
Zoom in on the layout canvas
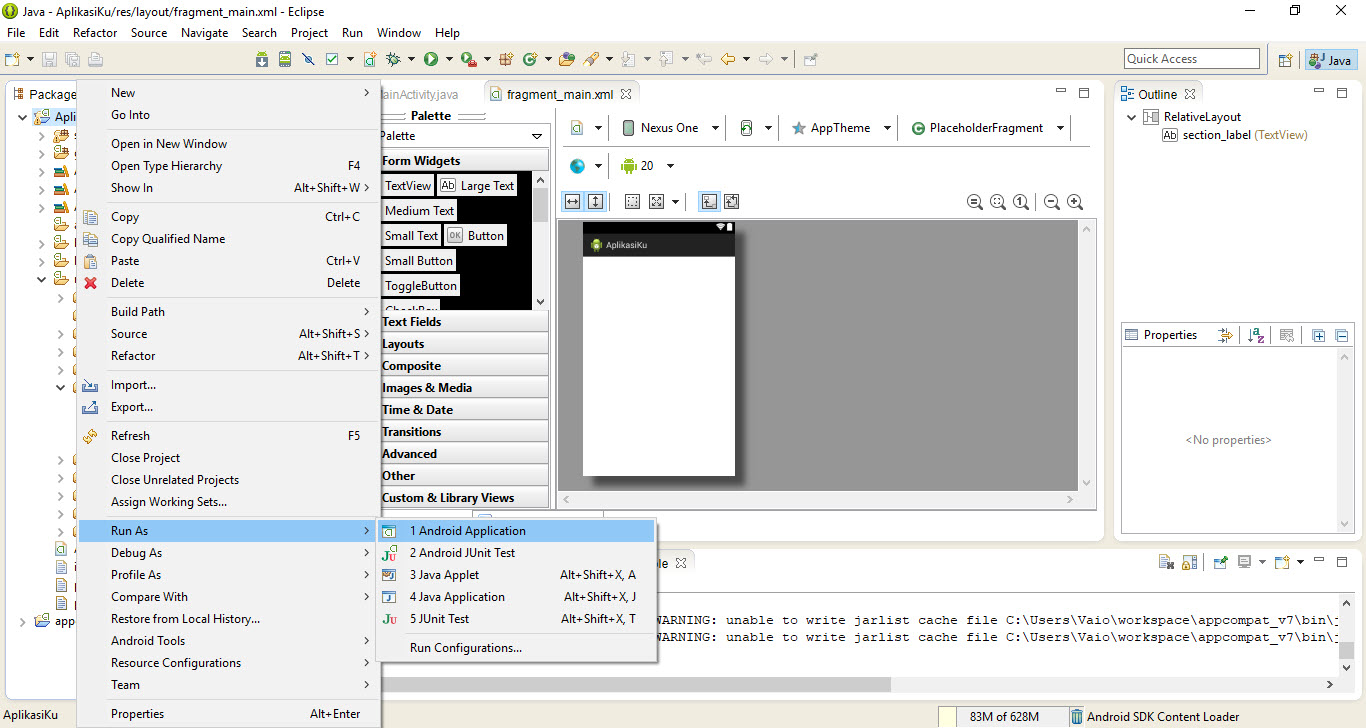[x=1075, y=202]
